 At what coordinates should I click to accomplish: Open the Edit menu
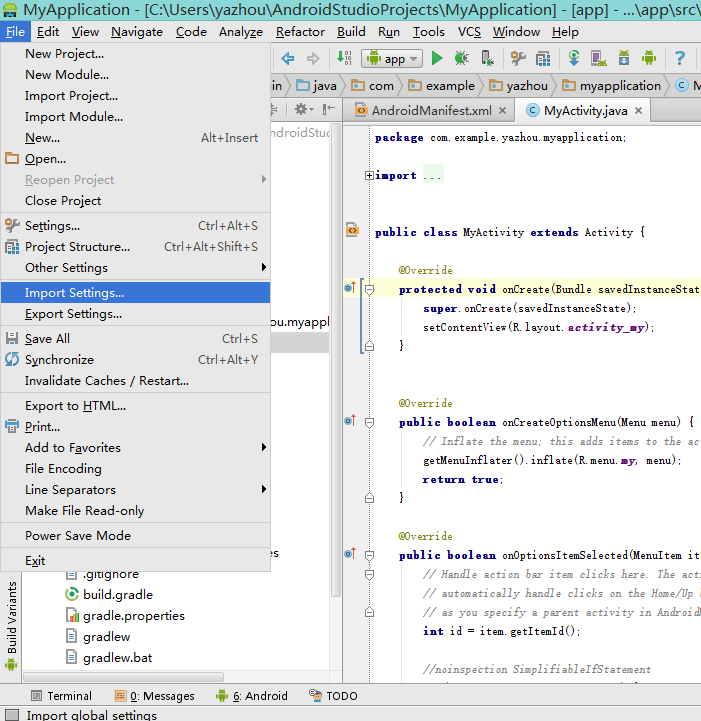[48, 32]
